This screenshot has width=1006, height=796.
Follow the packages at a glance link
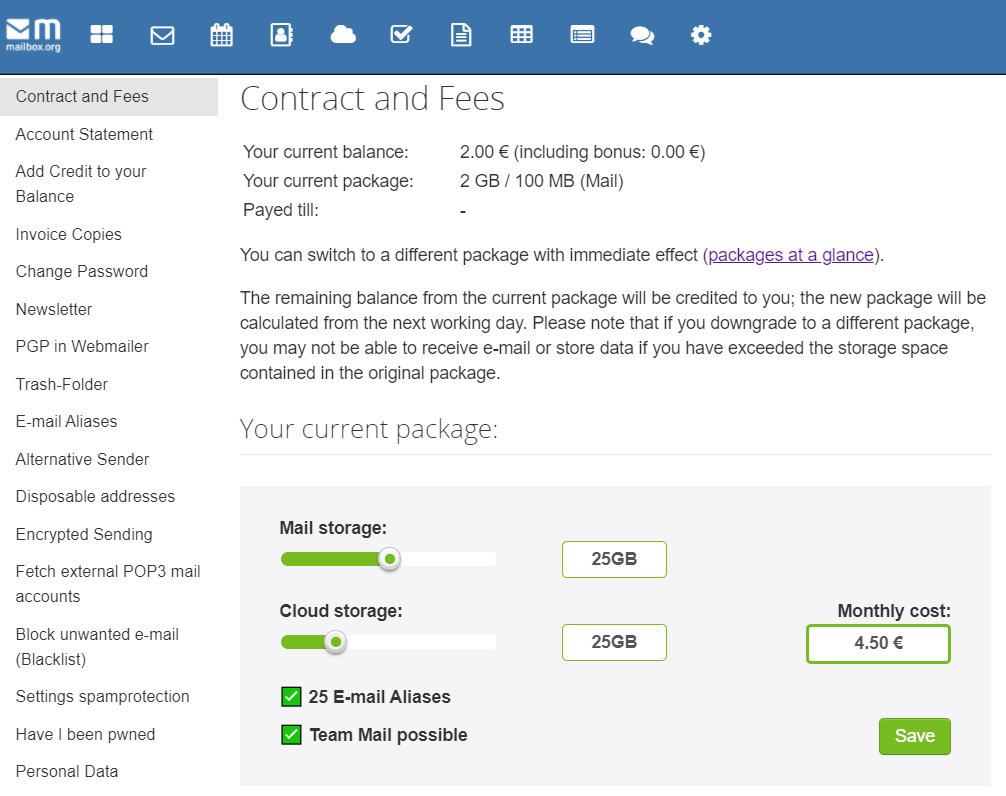(791, 255)
